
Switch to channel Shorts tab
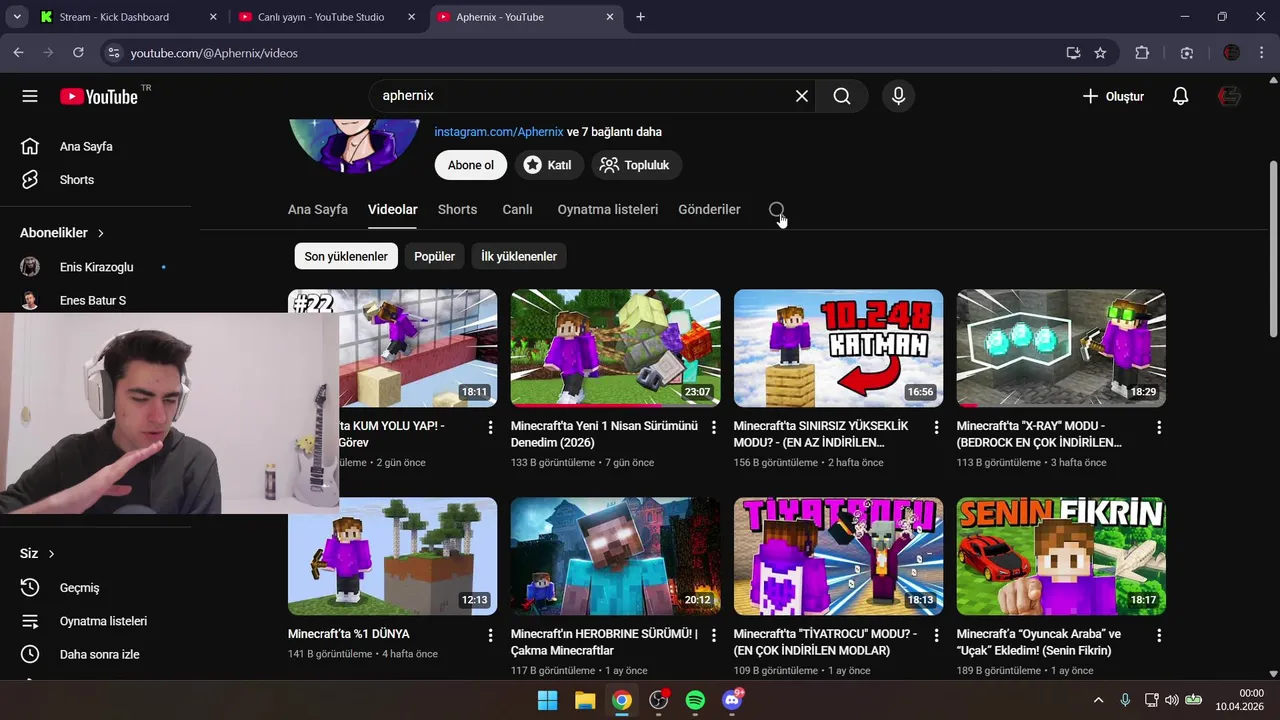click(x=457, y=210)
